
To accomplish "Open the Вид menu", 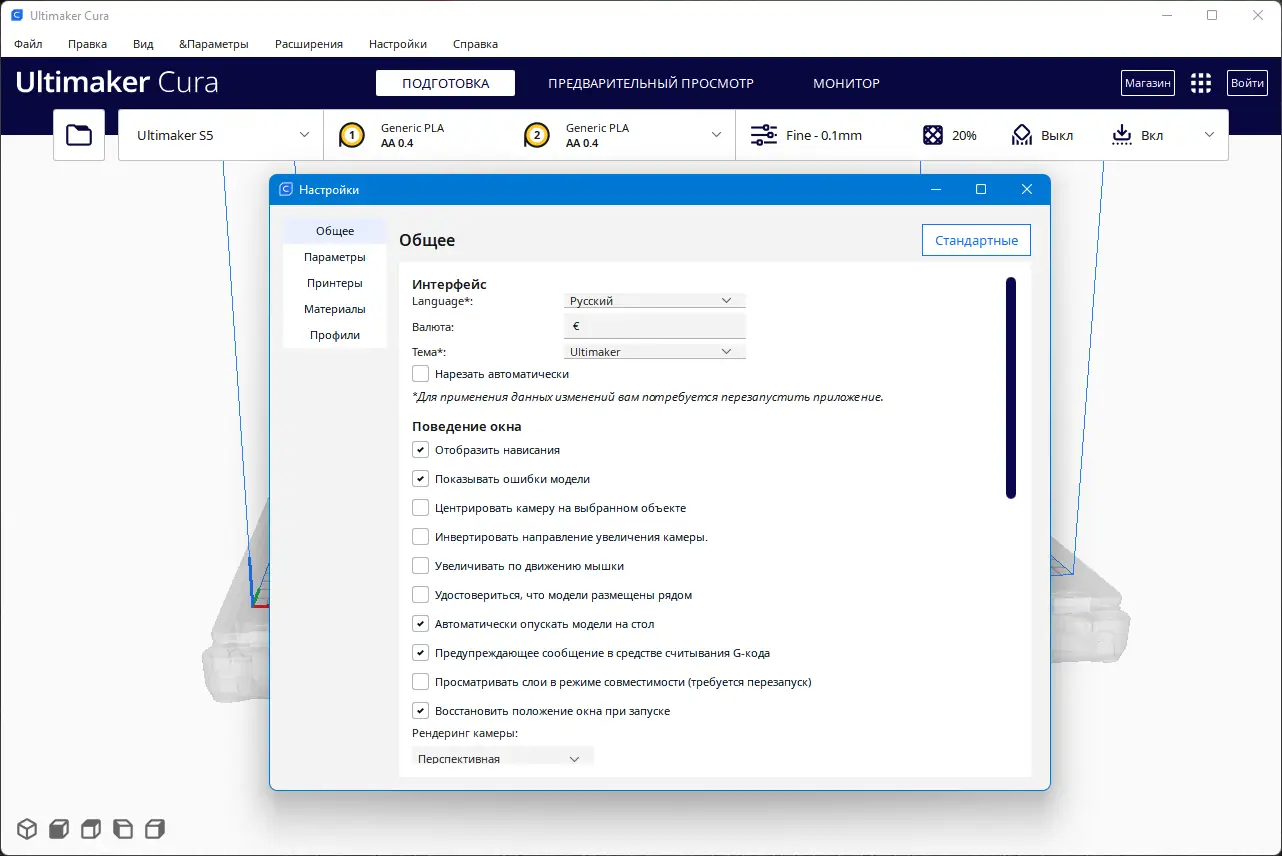I will pyautogui.click(x=143, y=44).
